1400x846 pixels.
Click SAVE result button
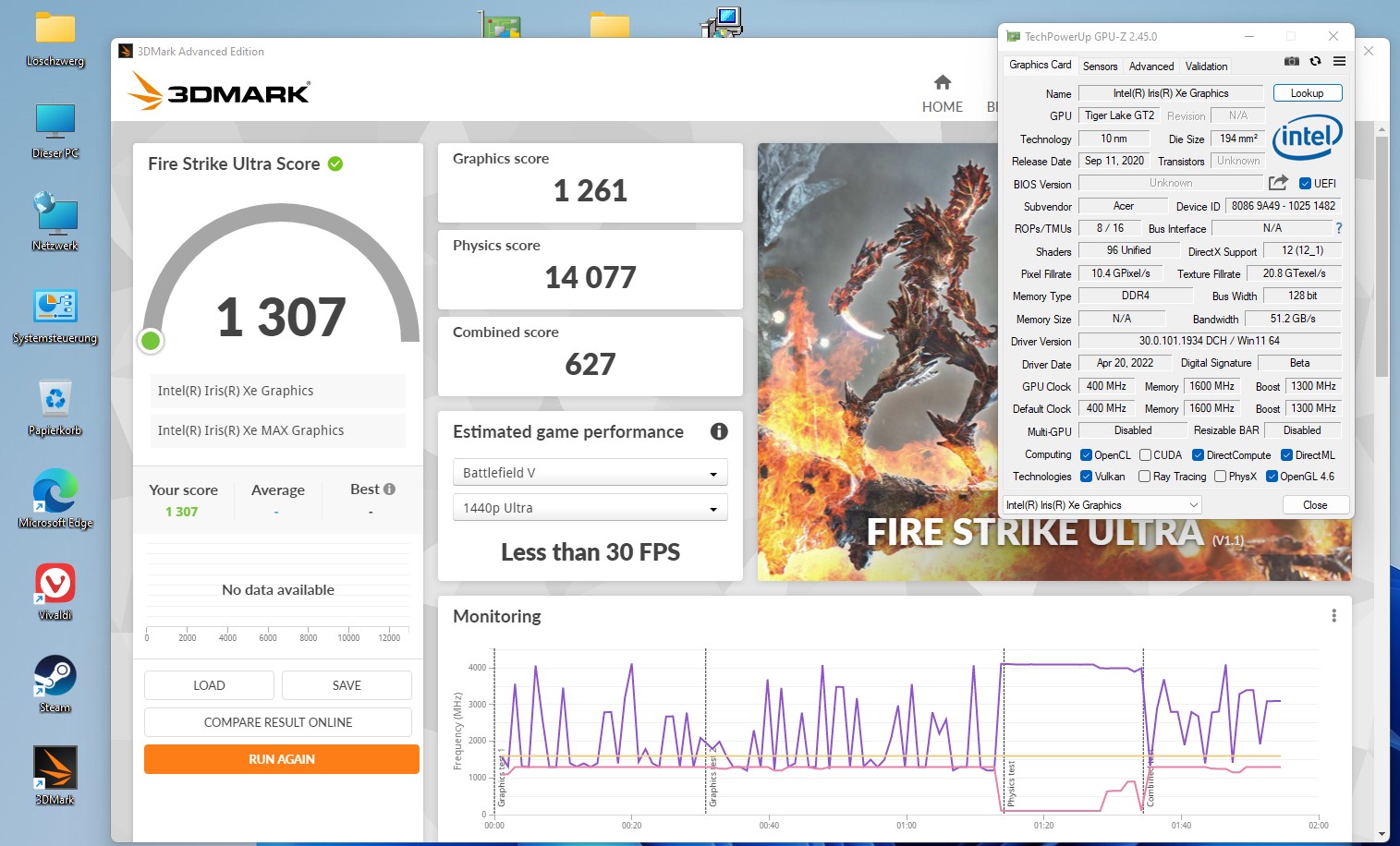point(347,685)
